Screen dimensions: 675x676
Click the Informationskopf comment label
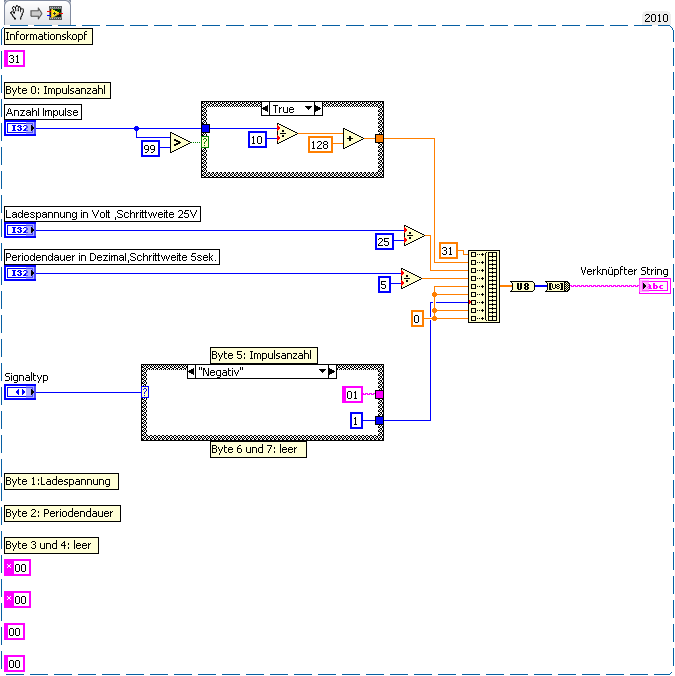pyautogui.click(x=48, y=36)
